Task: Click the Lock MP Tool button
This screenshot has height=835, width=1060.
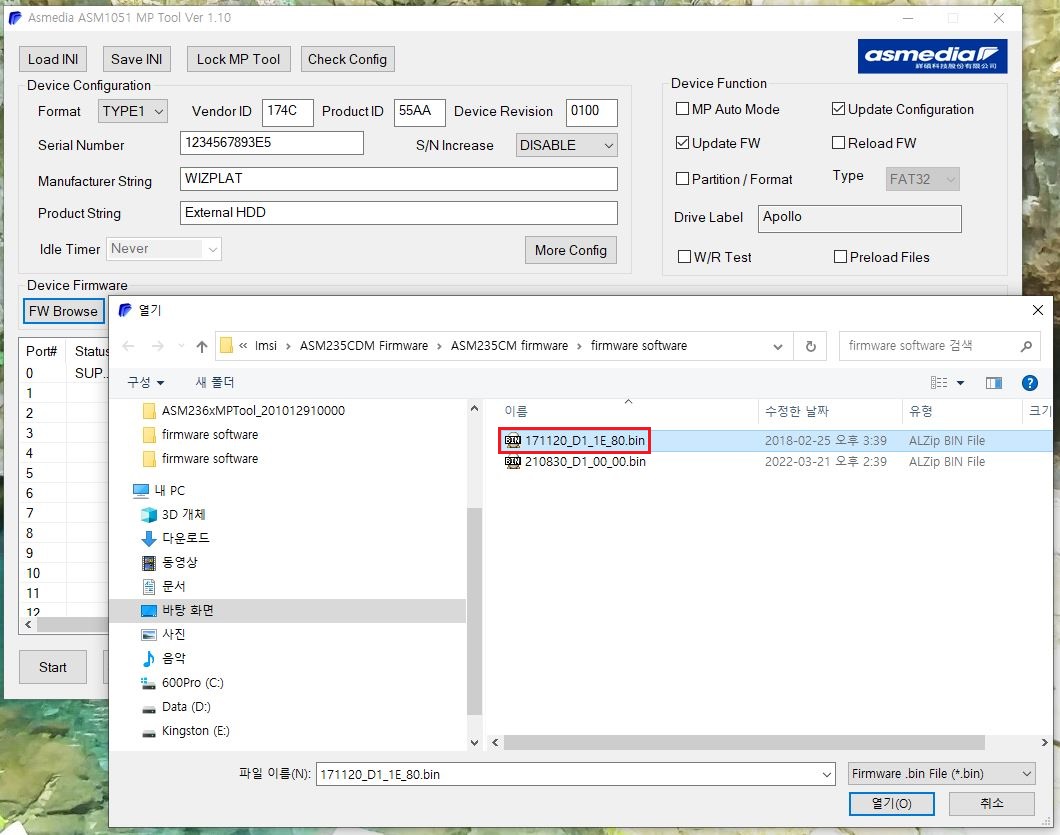Action: (239, 59)
